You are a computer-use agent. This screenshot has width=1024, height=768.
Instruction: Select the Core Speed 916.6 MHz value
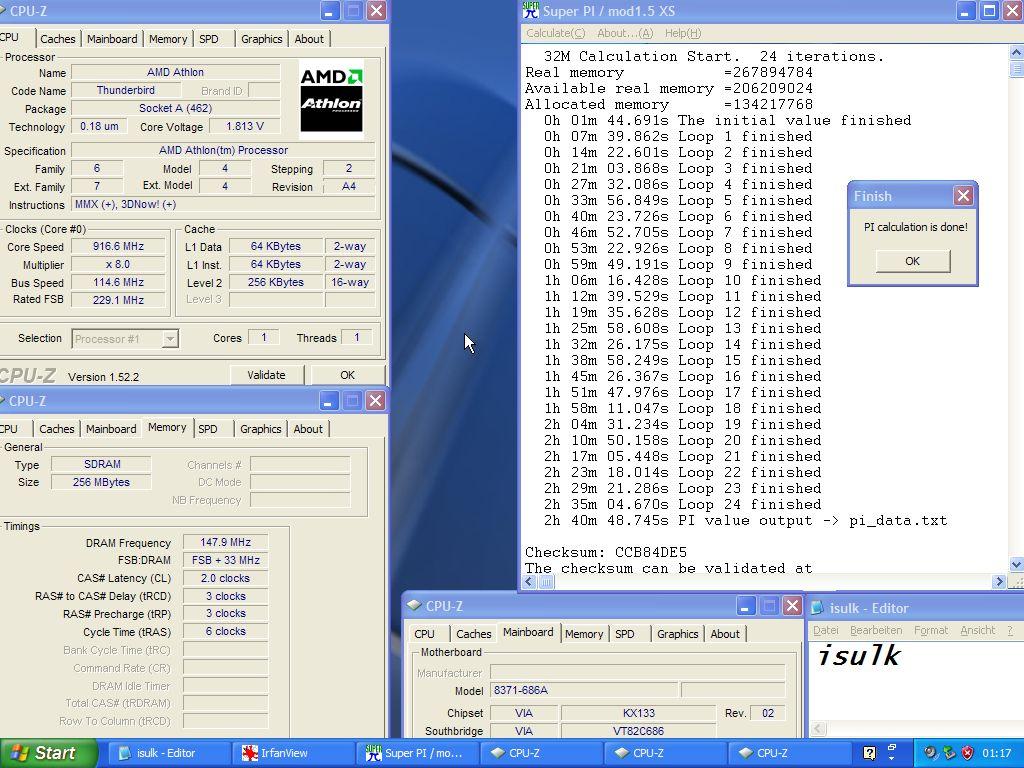[x=118, y=246]
